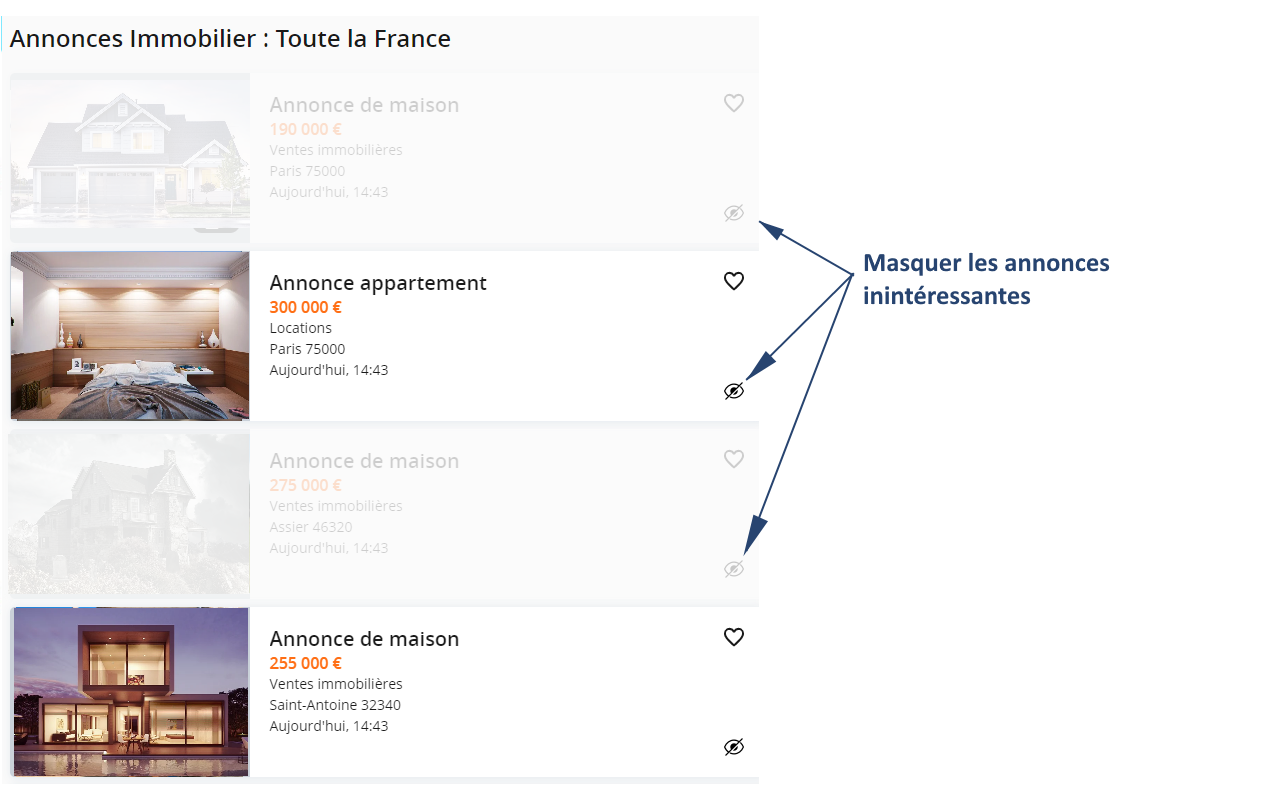Hide the Annonce appartement listing
Image resolution: width=1280 pixels, height=800 pixels.
coord(734,391)
